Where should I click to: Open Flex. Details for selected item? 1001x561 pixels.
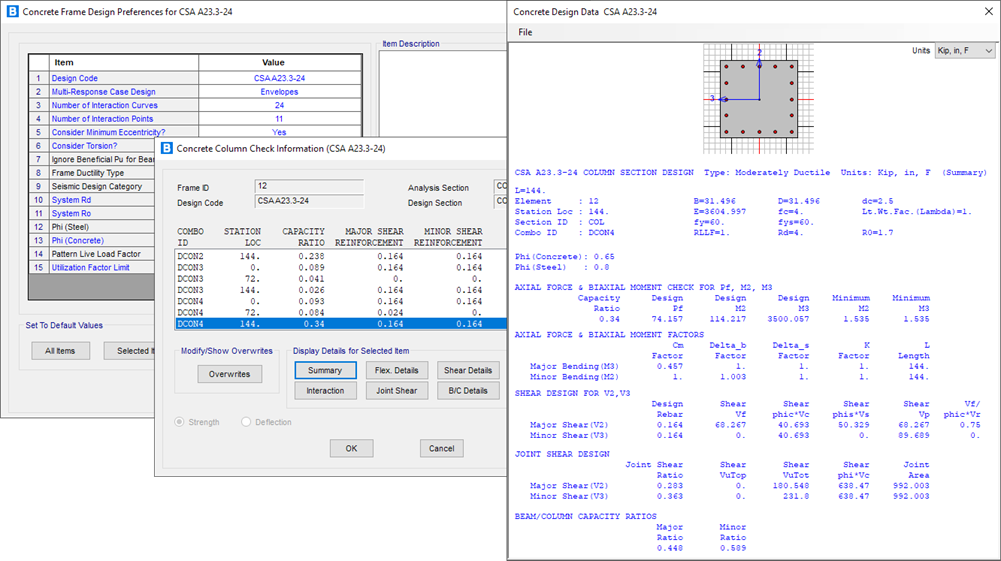point(396,370)
